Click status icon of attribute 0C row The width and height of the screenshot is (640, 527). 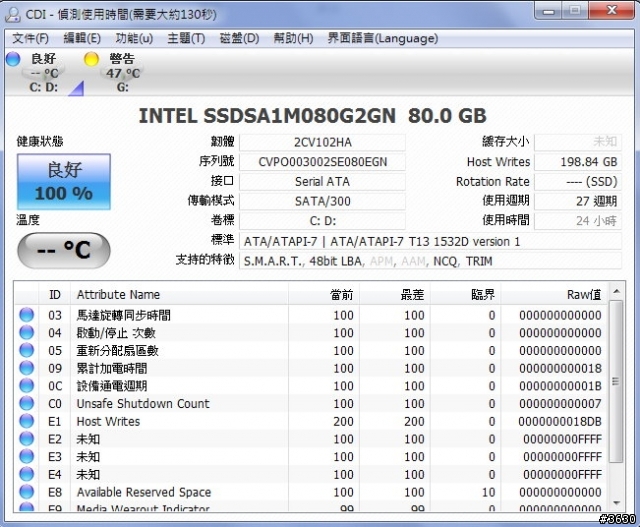click(x=27, y=385)
